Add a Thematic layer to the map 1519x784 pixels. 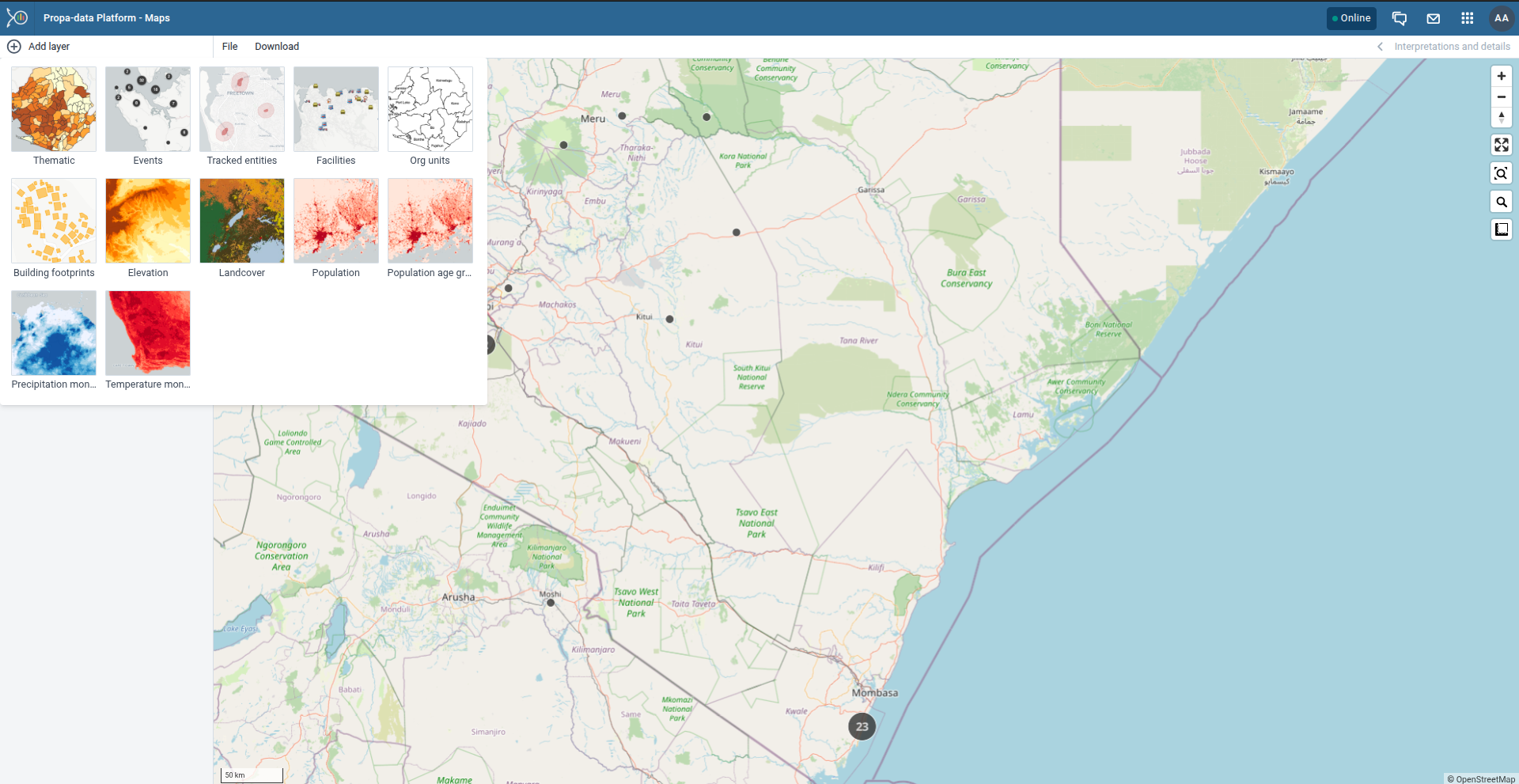coord(53,108)
